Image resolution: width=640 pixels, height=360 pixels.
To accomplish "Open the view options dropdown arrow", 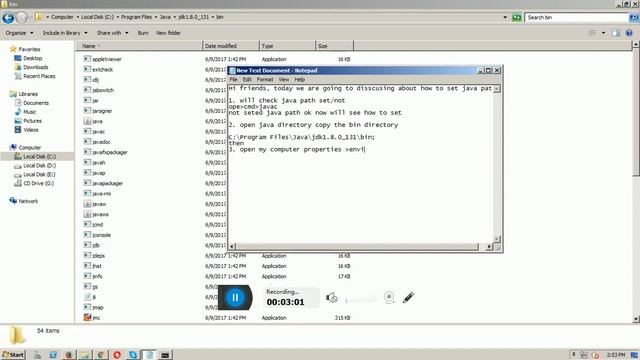I will click(603, 33).
